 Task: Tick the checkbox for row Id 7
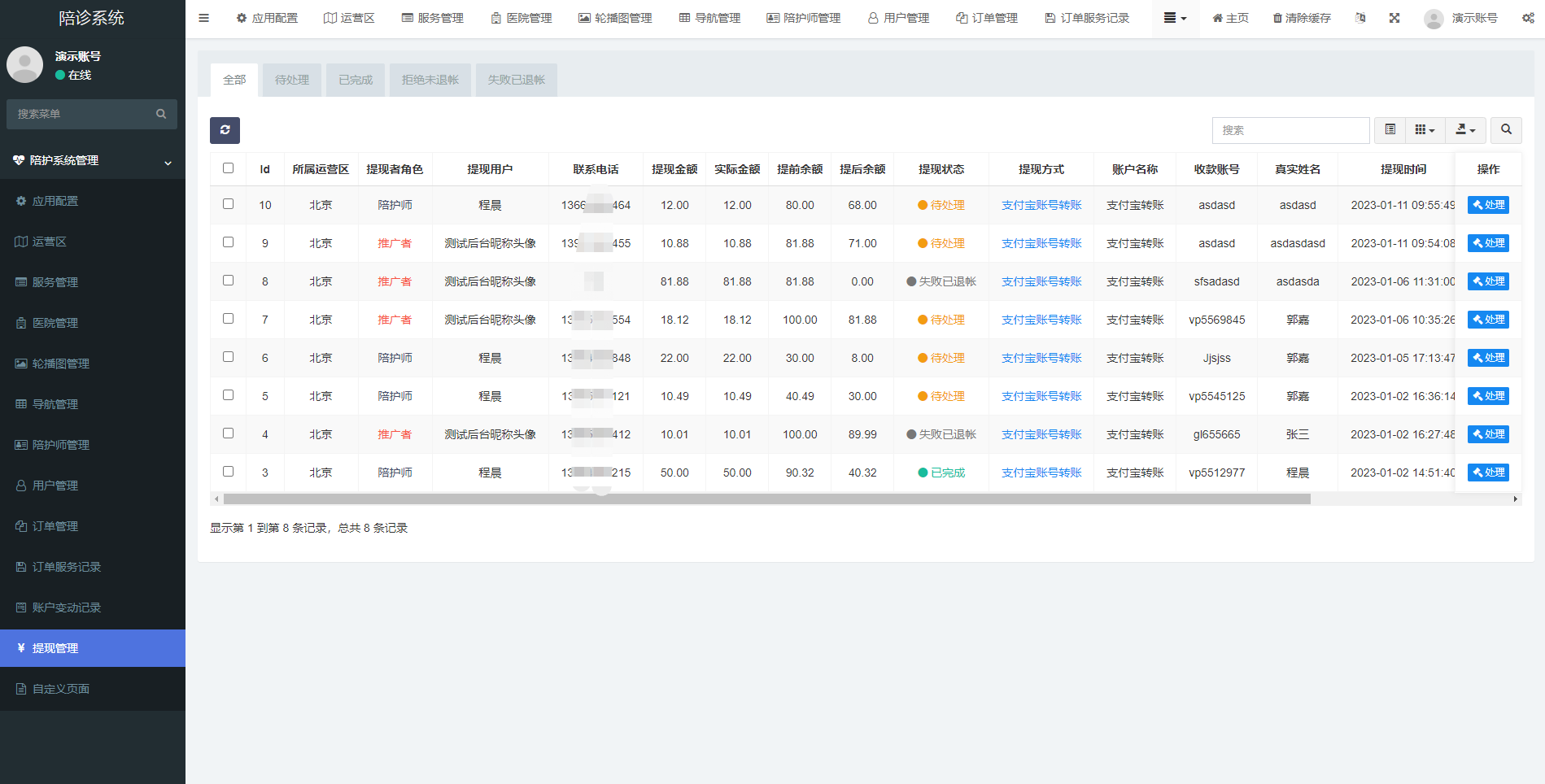(228, 319)
